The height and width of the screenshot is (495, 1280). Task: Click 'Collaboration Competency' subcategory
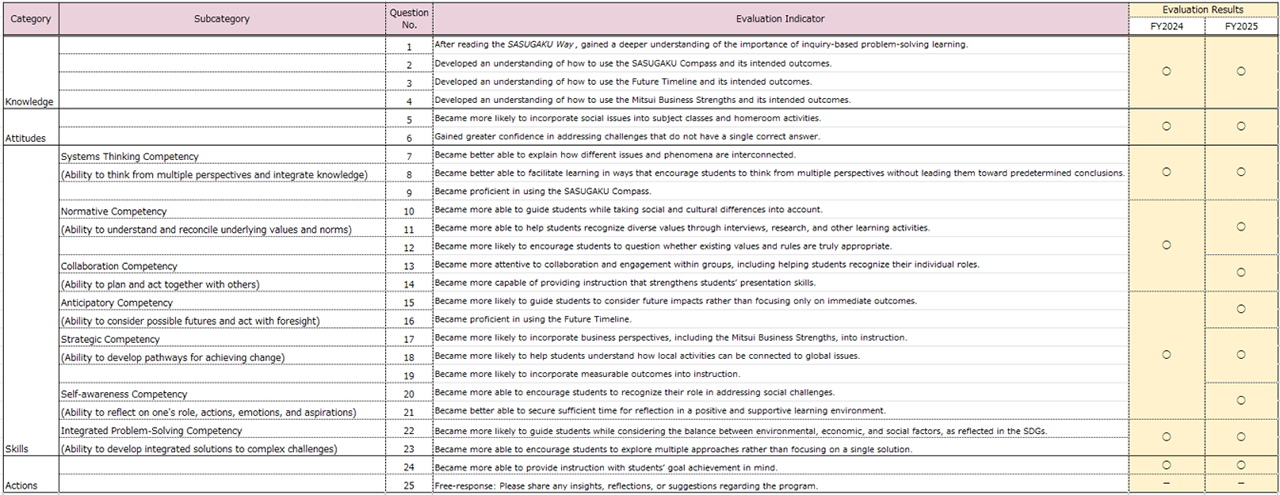[x=119, y=266]
